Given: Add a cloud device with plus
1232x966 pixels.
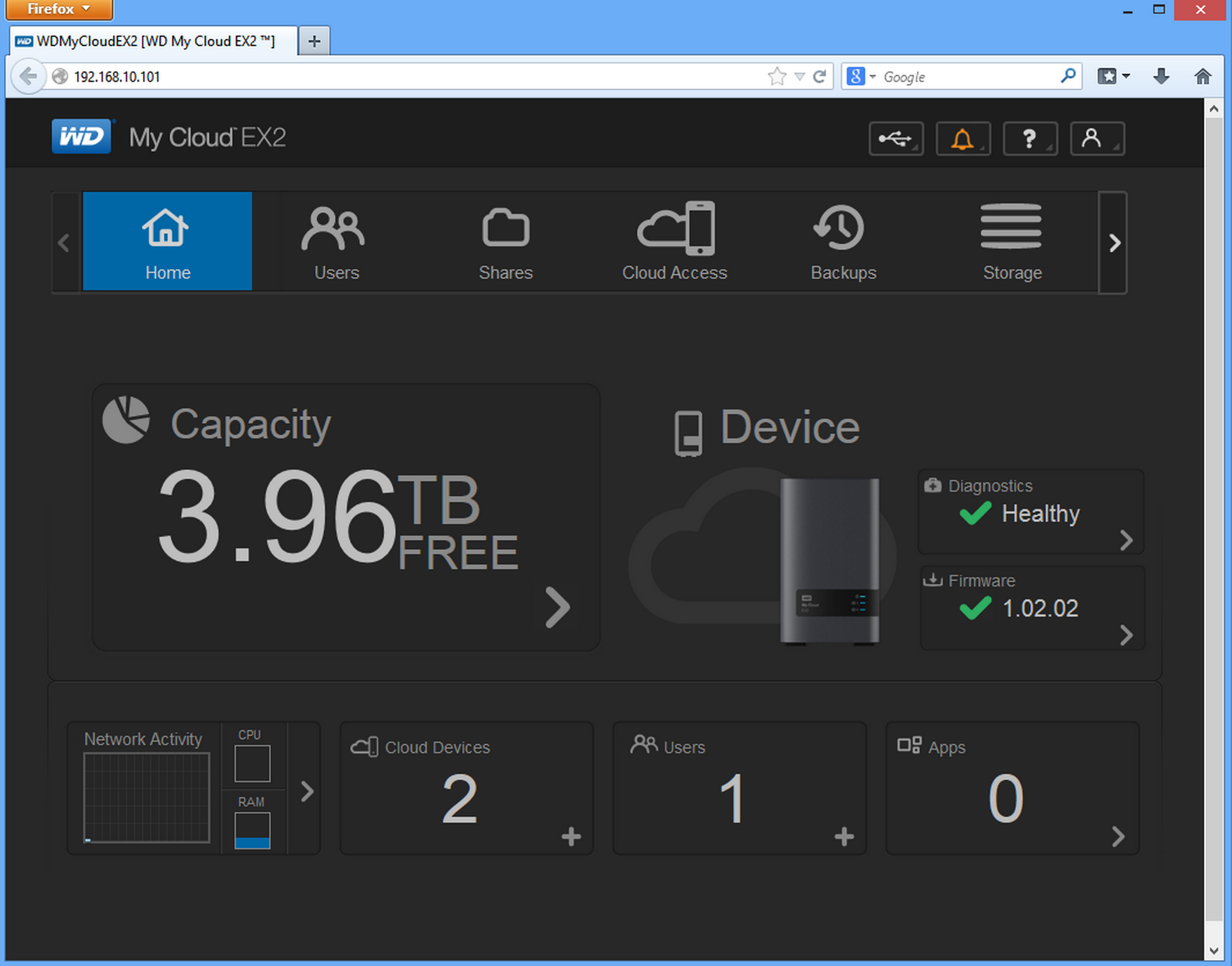Looking at the screenshot, I should pyautogui.click(x=570, y=836).
